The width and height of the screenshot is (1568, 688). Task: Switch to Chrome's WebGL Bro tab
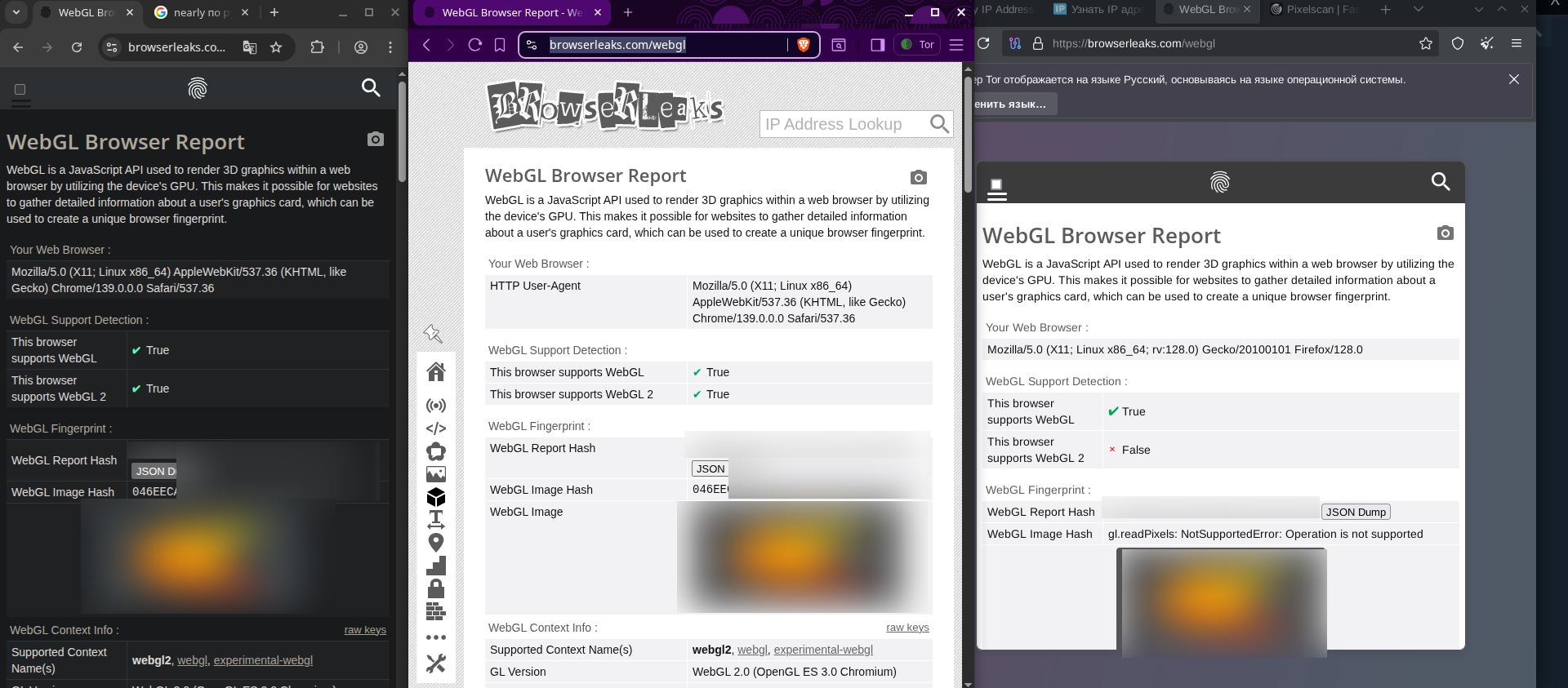click(x=87, y=12)
